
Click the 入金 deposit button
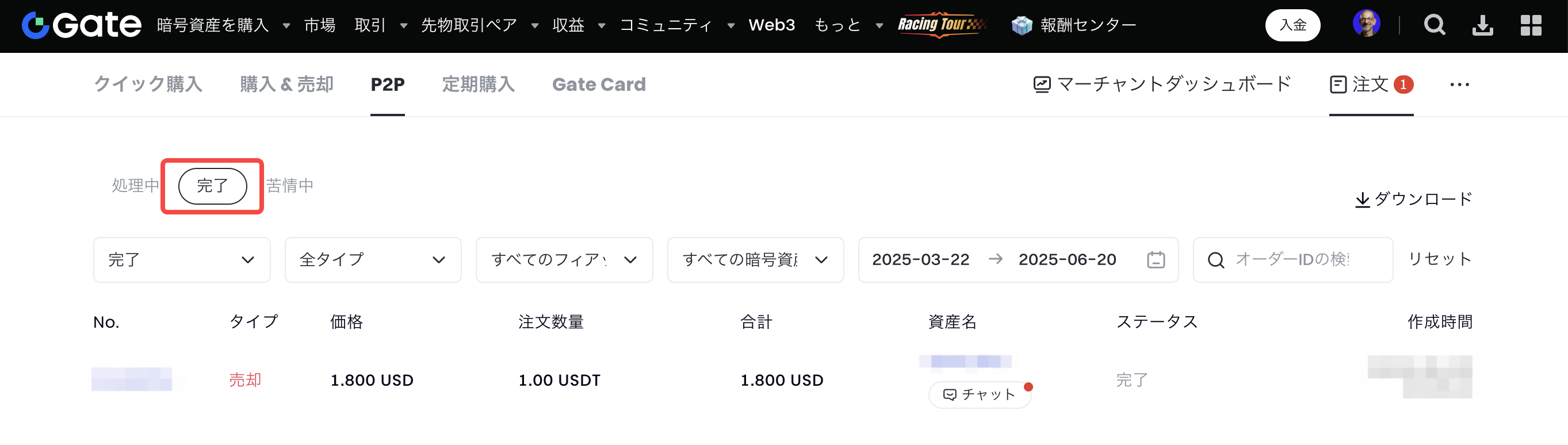click(1293, 25)
